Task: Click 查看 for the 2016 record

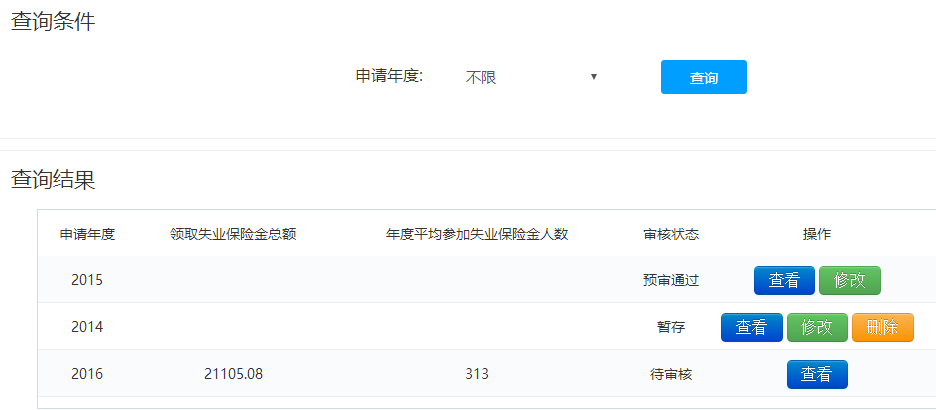Action: tap(817, 374)
